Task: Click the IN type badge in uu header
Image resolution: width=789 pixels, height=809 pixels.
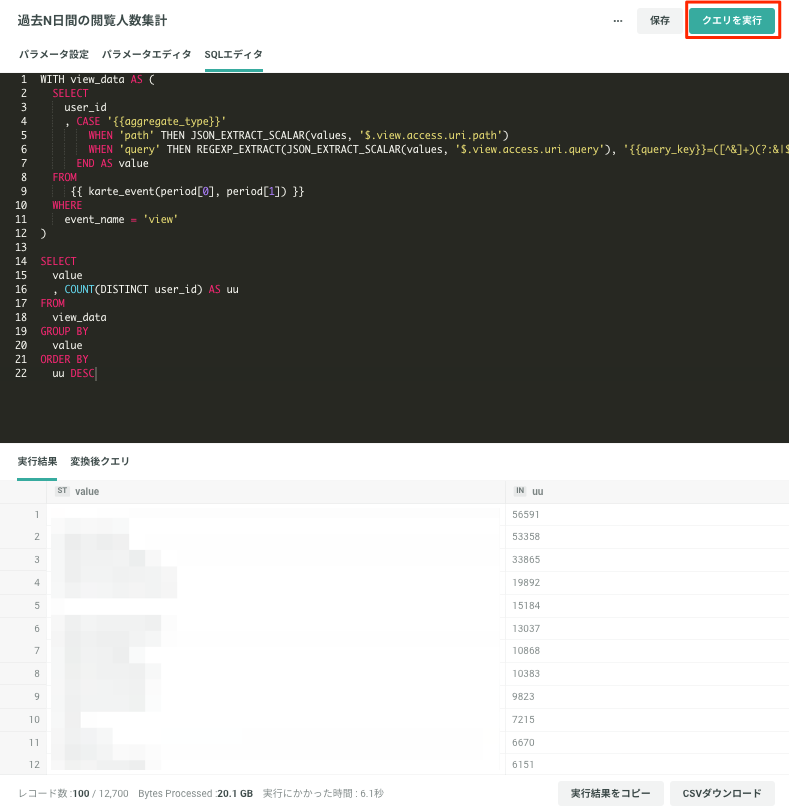Action: pos(520,491)
